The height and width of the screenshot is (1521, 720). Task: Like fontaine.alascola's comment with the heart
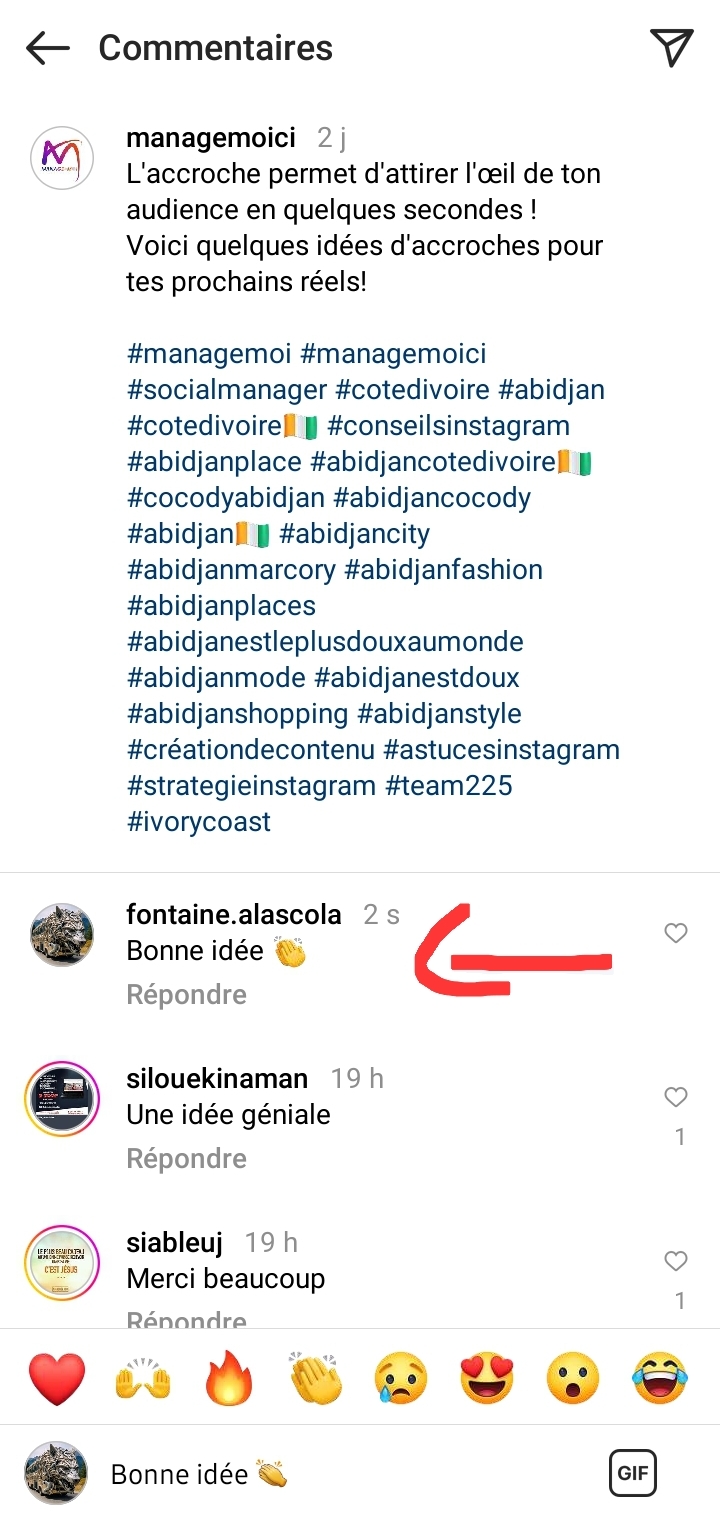coord(676,933)
